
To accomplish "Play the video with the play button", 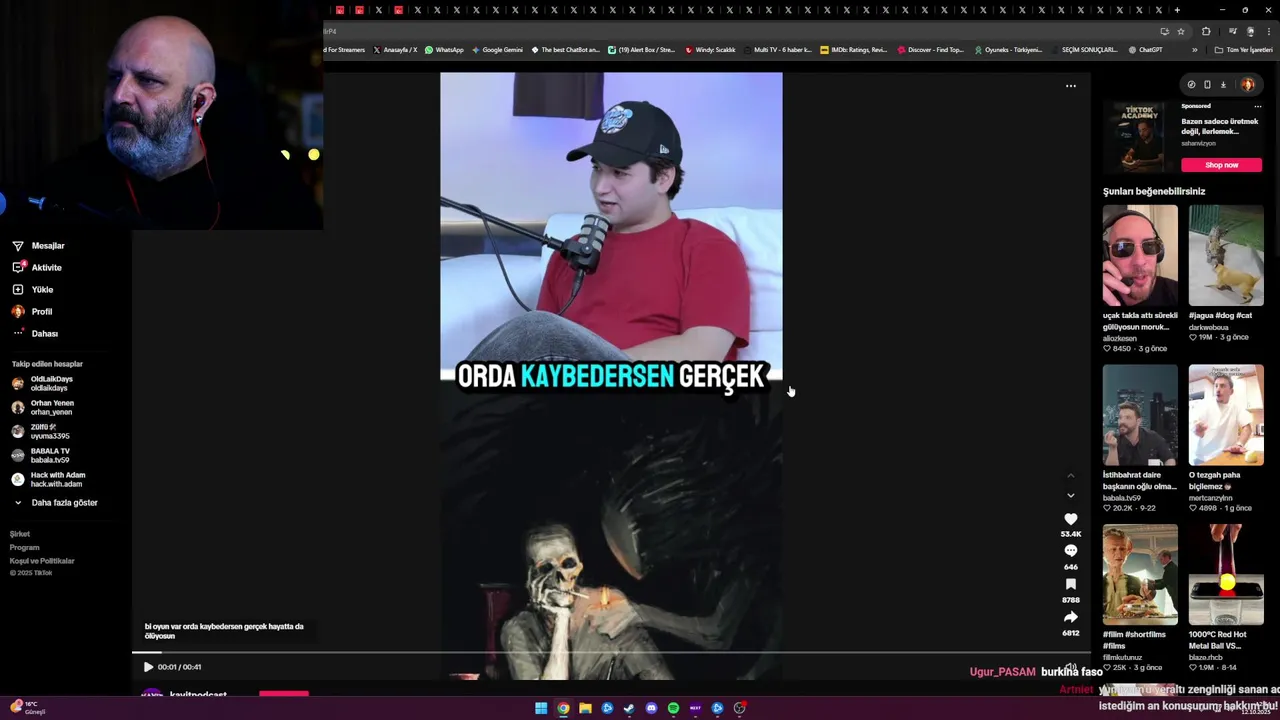I will [x=148, y=667].
